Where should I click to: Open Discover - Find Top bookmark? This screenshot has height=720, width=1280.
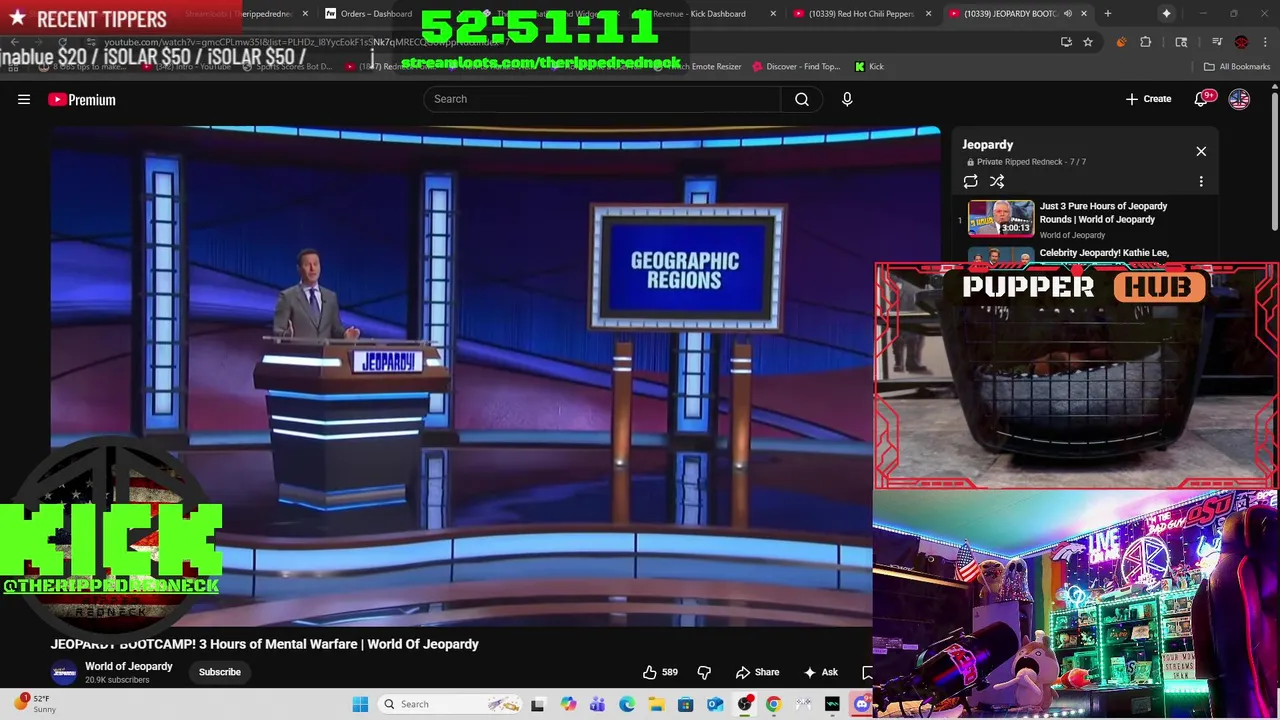coord(795,67)
